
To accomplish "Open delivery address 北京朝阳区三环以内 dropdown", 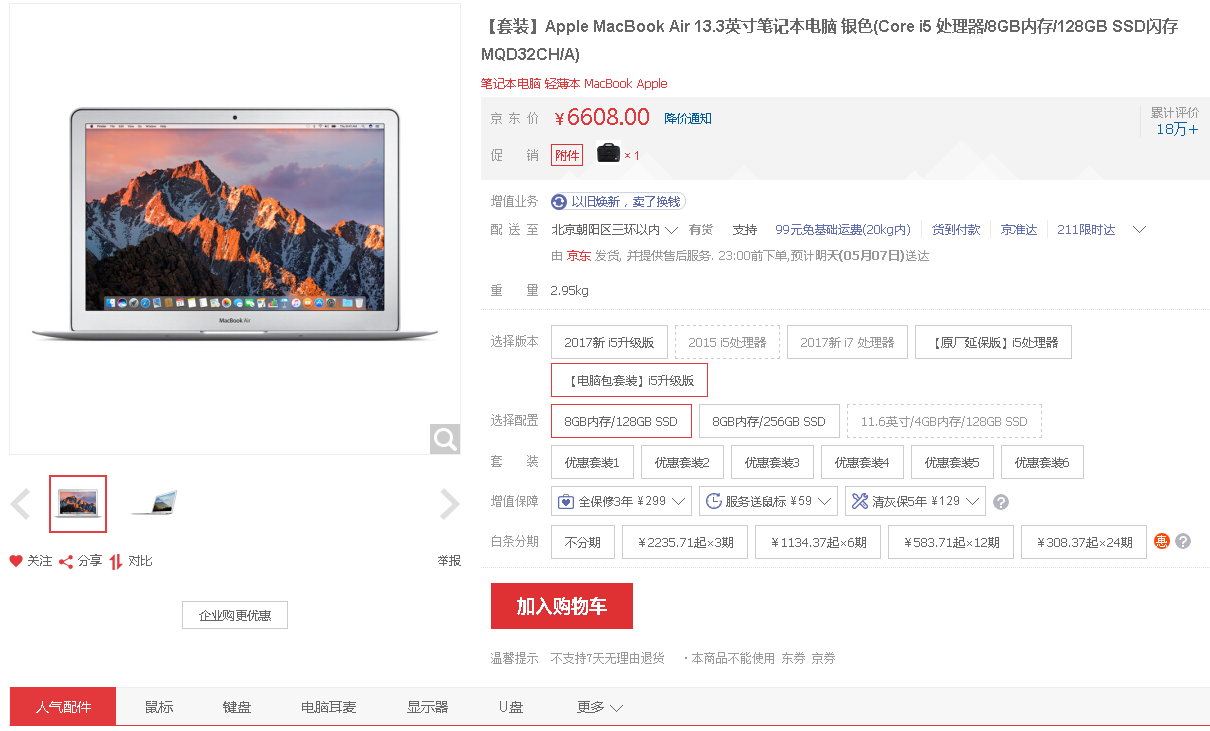I will (x=615, y=230).
